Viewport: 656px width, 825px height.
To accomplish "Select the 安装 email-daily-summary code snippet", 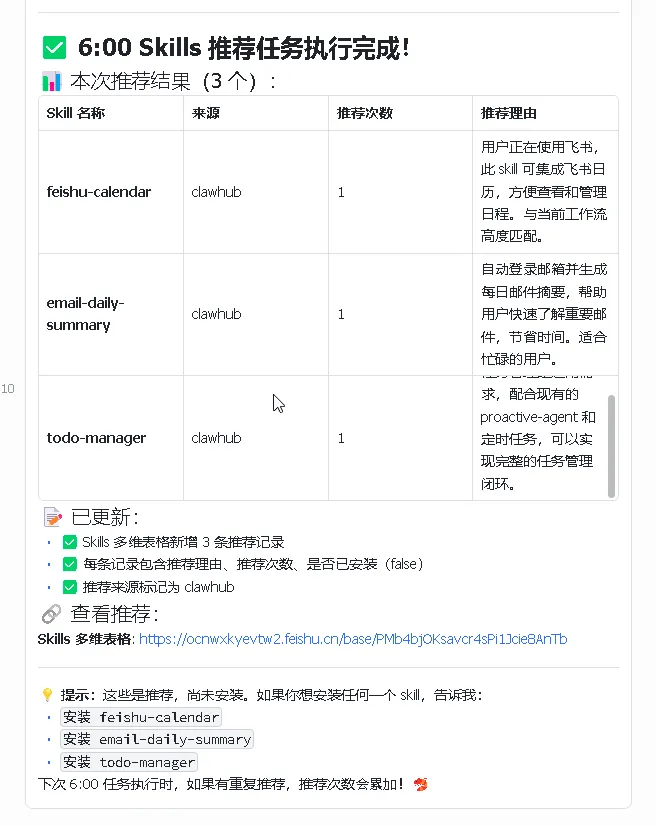I will coord(157,739).
